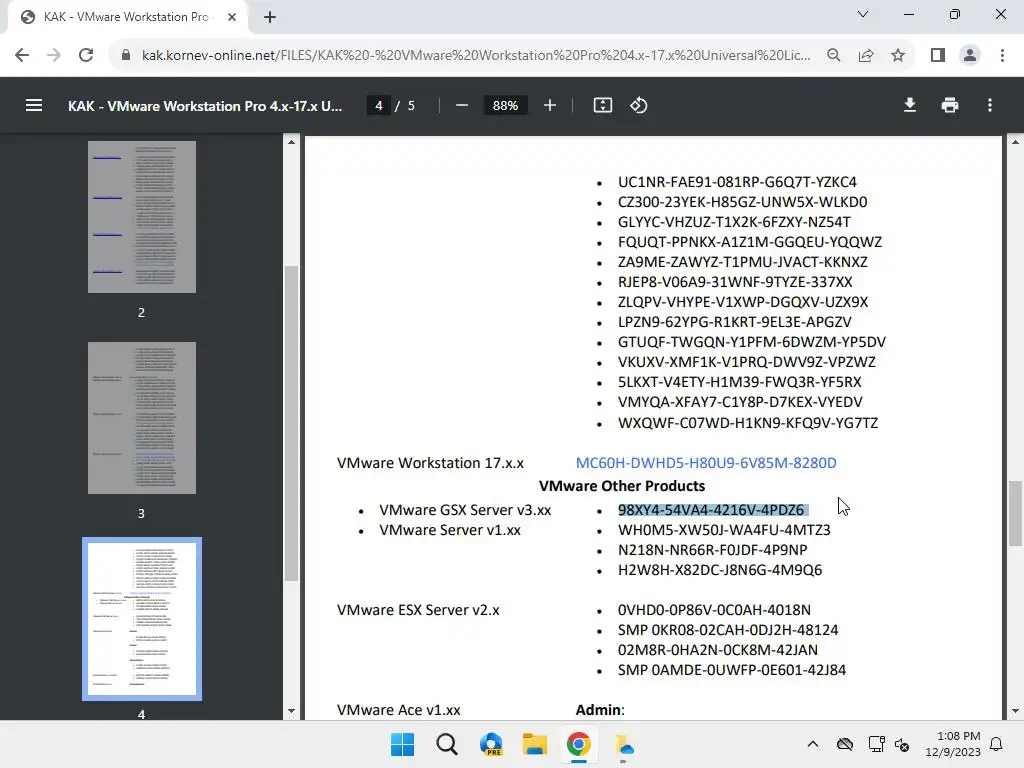
Task: View site information lock icon
Action: click(125, 56)
